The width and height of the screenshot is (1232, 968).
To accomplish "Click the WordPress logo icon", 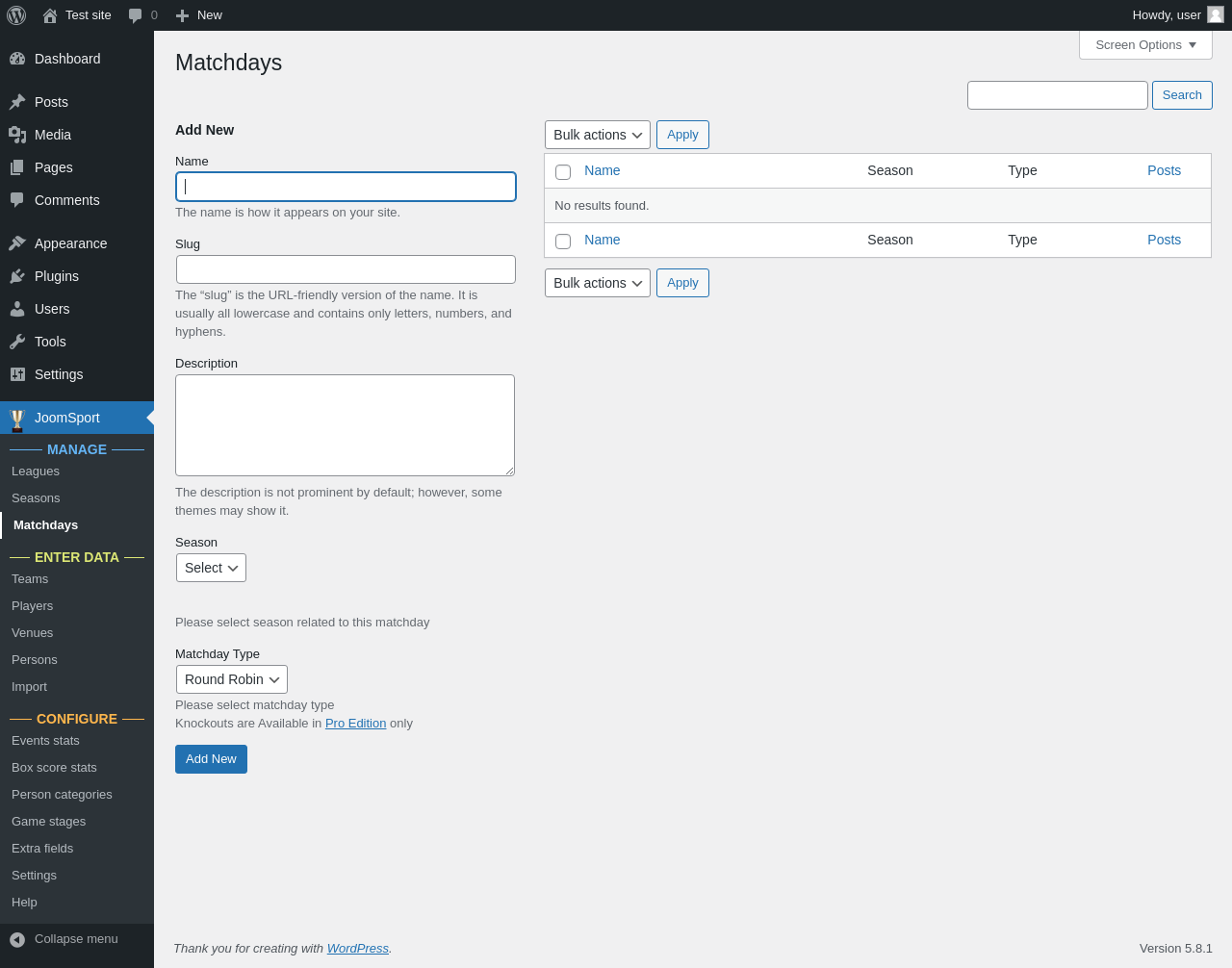I will pos(16,15).
